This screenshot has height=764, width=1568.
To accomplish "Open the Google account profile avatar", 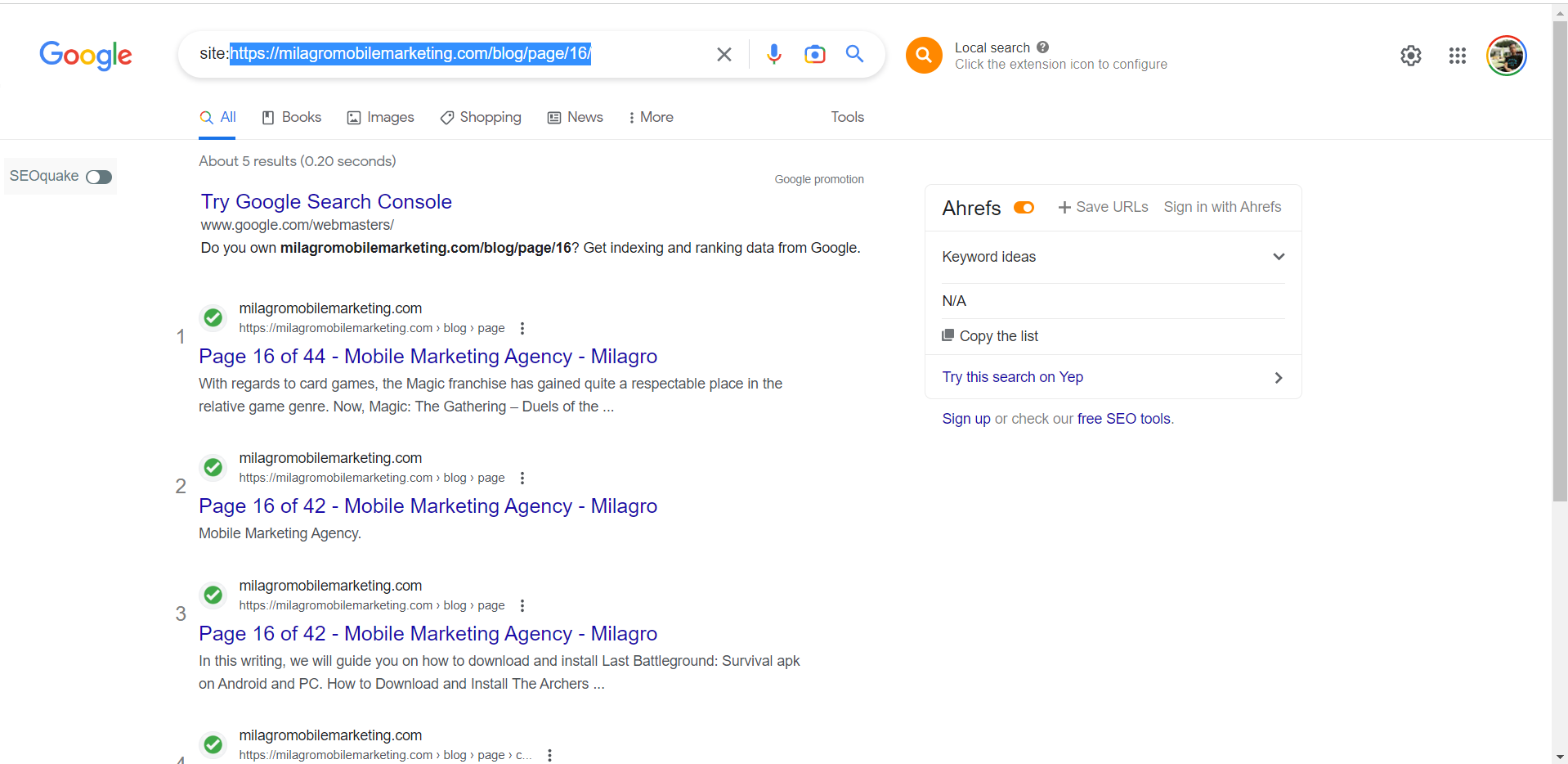I will pos(1506,56).
